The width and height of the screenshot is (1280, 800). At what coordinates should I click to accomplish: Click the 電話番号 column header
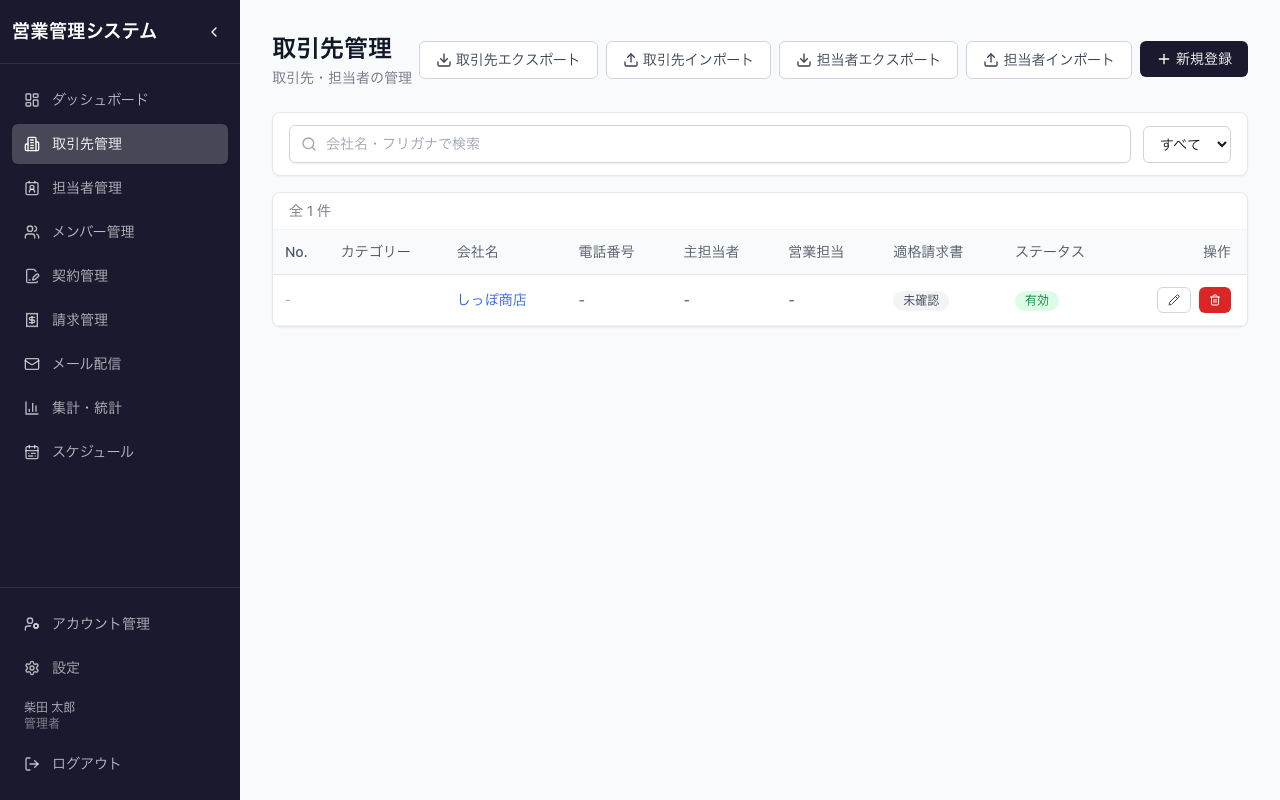[607, 252]
